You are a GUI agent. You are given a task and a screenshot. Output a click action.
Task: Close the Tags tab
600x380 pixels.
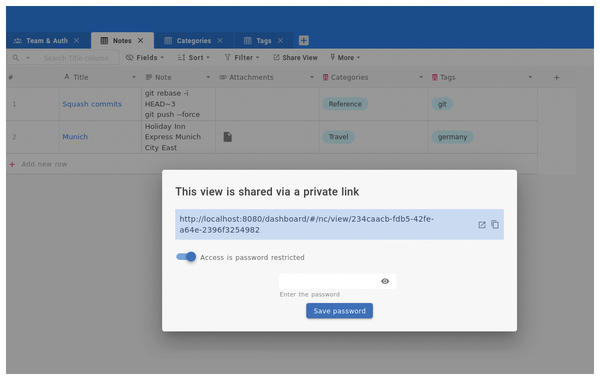point(280,40)
